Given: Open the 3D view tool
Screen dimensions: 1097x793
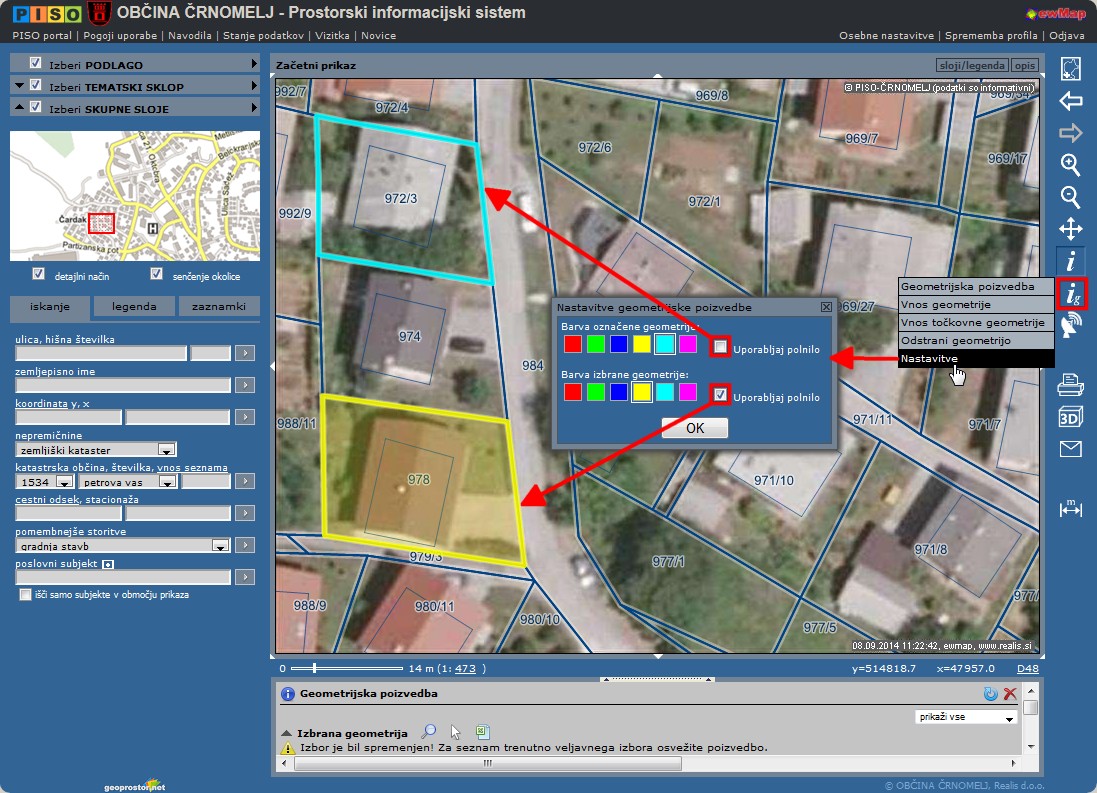Looking at the screenshot, I should click(1070, 417).
